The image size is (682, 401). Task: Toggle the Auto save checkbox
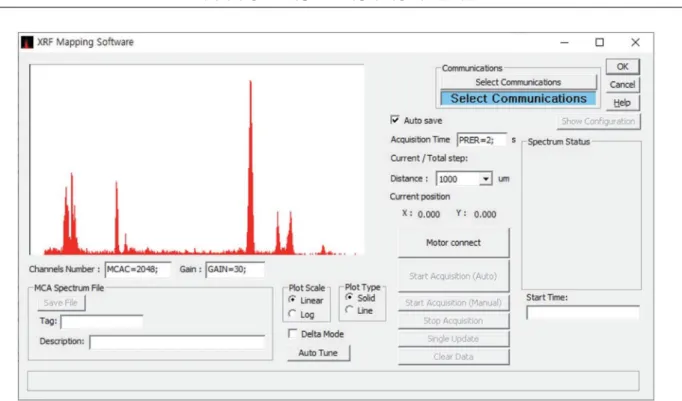[395, 120]
